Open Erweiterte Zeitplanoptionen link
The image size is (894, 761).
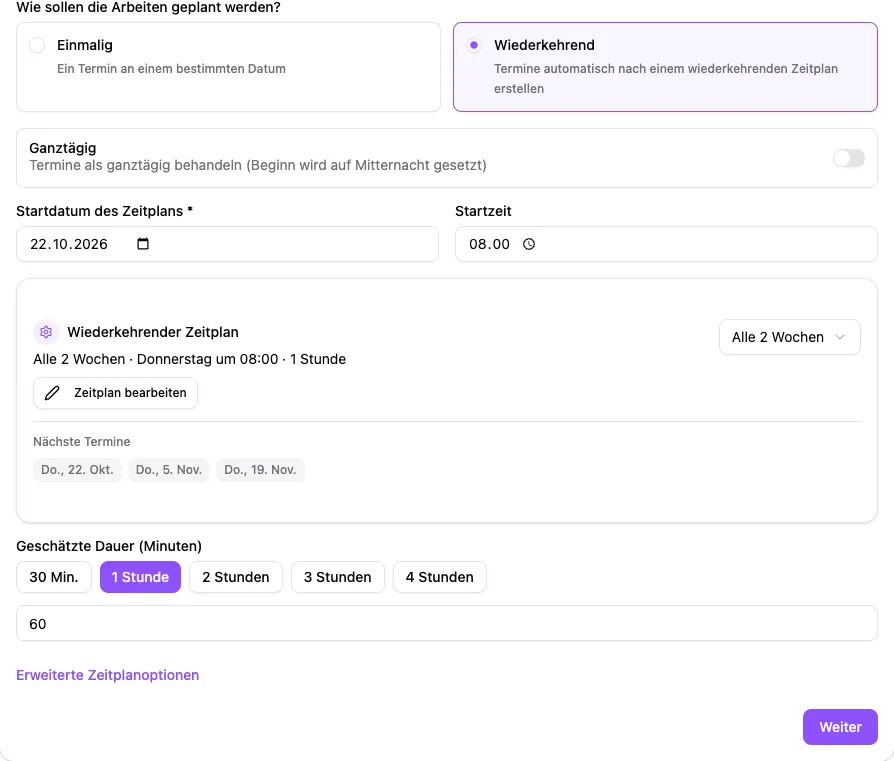point(107,675)
